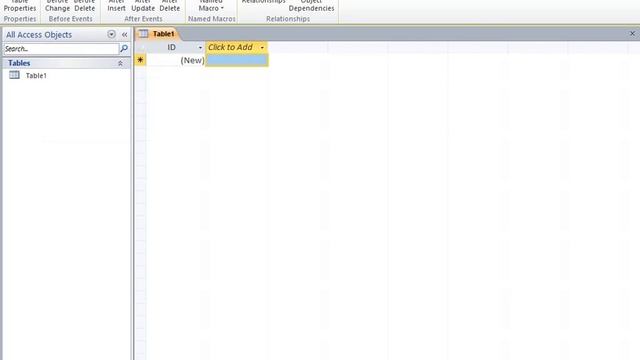
Task: Close the Table1 document window
Action: coord(632,33)
